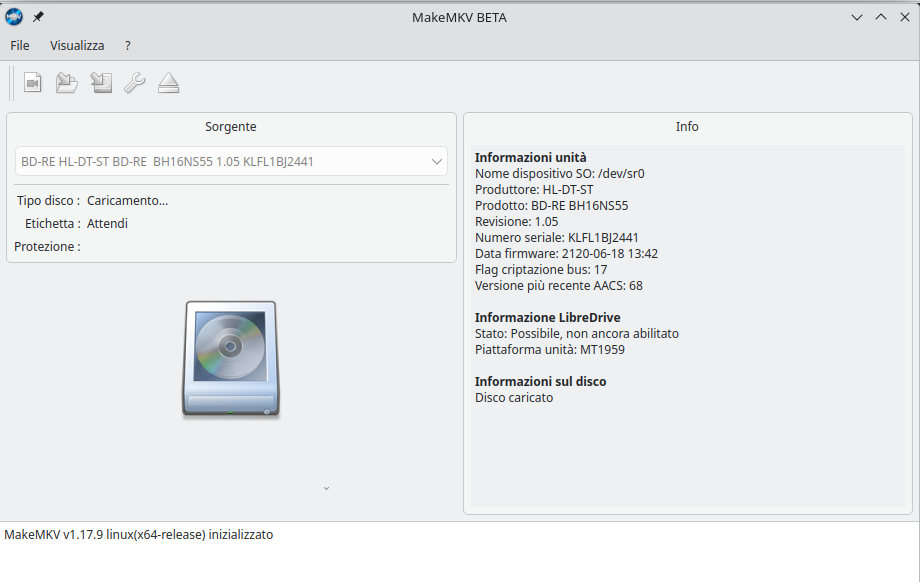
Task: Click the 'Info' panel heading
Action: tap(687, 127)
